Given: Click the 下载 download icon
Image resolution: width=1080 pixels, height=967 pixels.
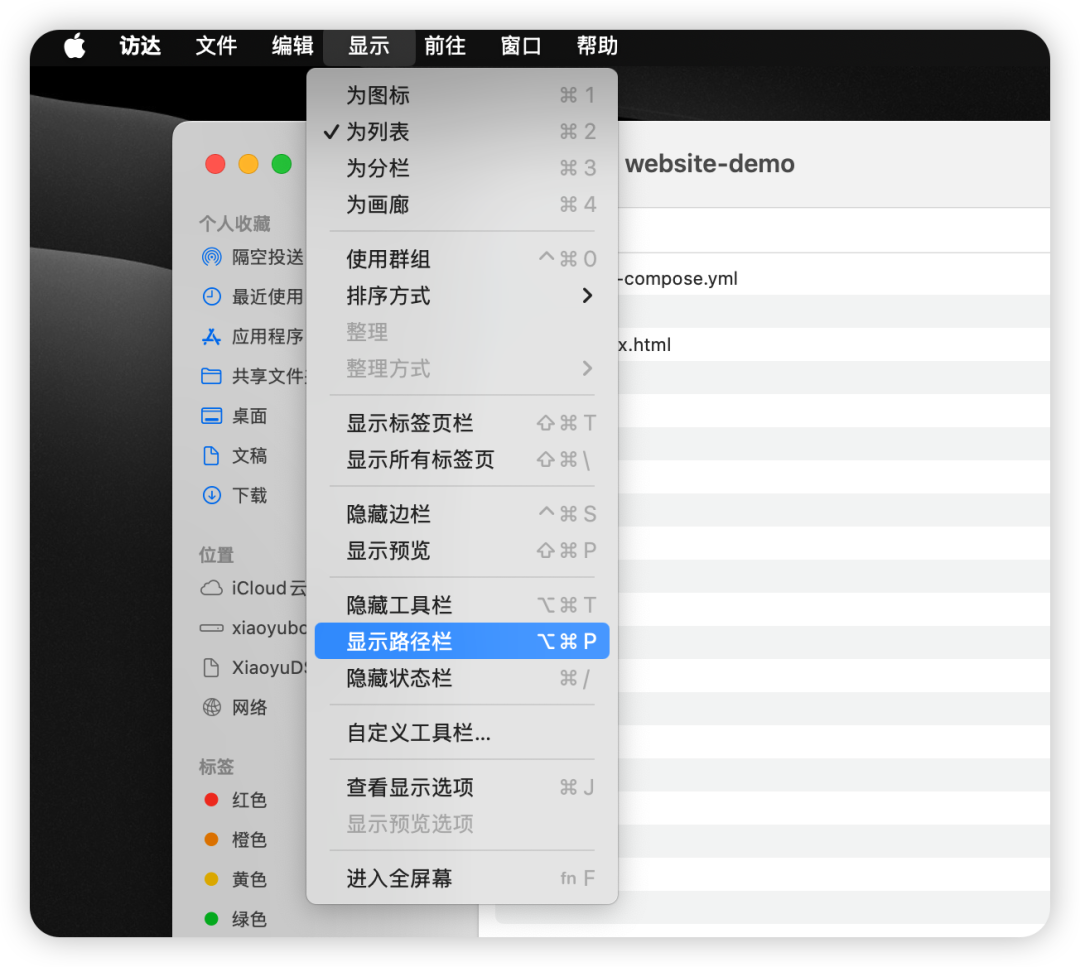Looking at the screenshot, I should (x=211, y=495).
